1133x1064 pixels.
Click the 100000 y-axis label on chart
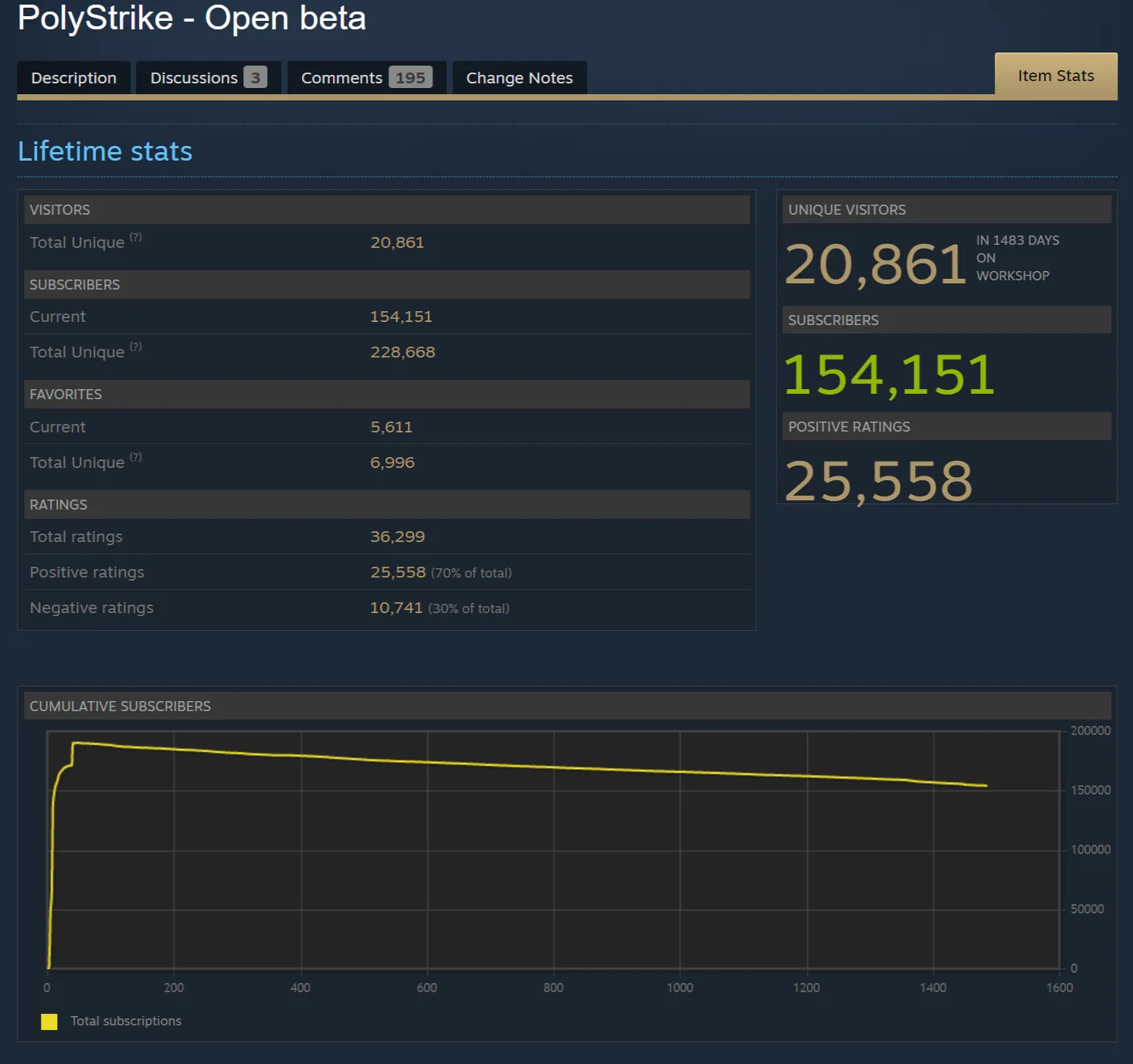coord(1091,849)
